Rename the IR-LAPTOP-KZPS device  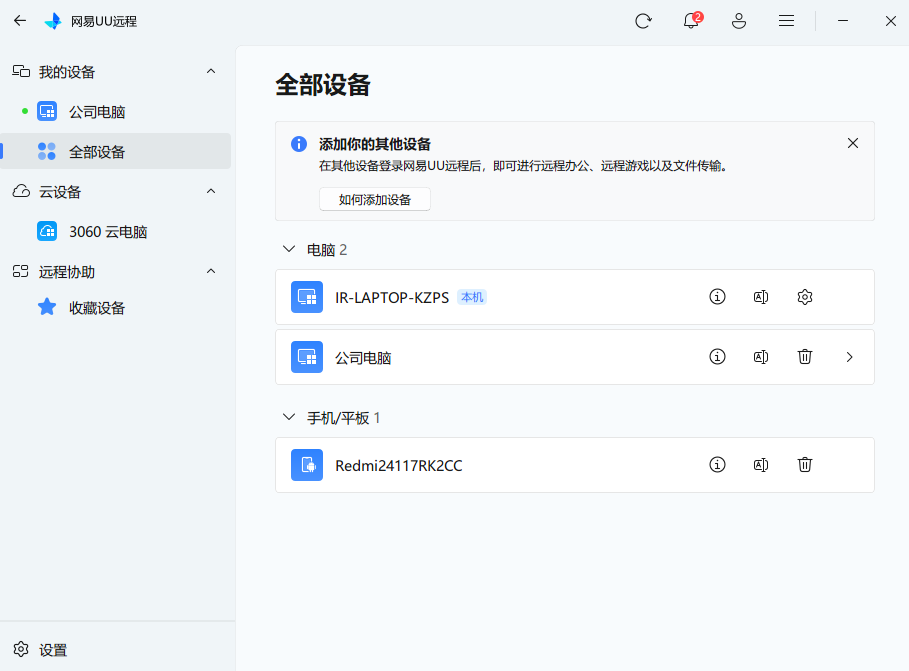tap(761, 297)
